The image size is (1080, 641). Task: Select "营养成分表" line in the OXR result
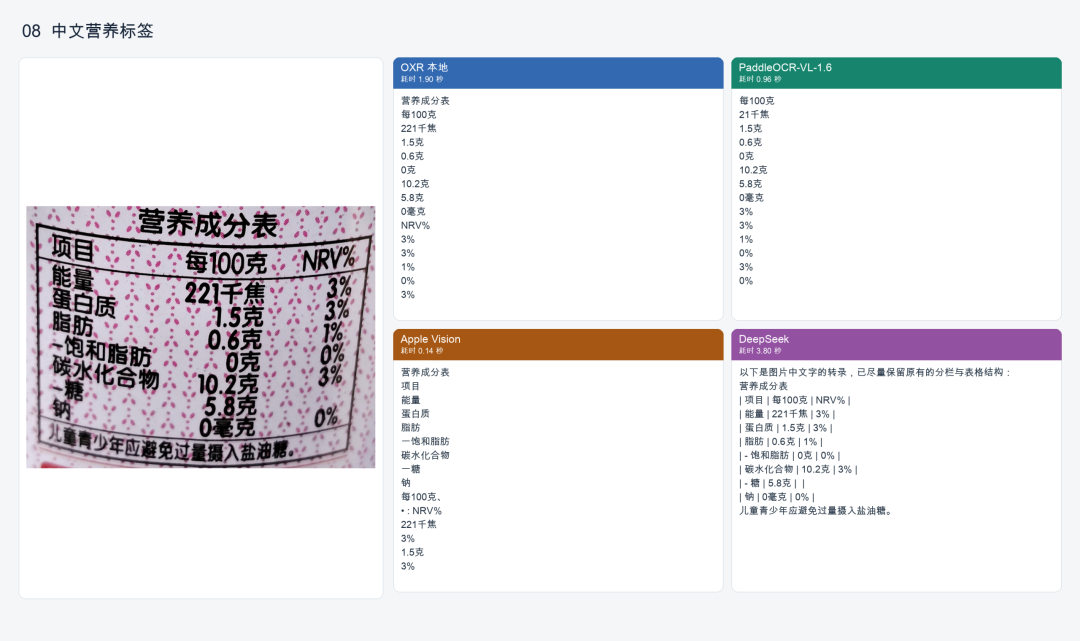click(425, 101)
